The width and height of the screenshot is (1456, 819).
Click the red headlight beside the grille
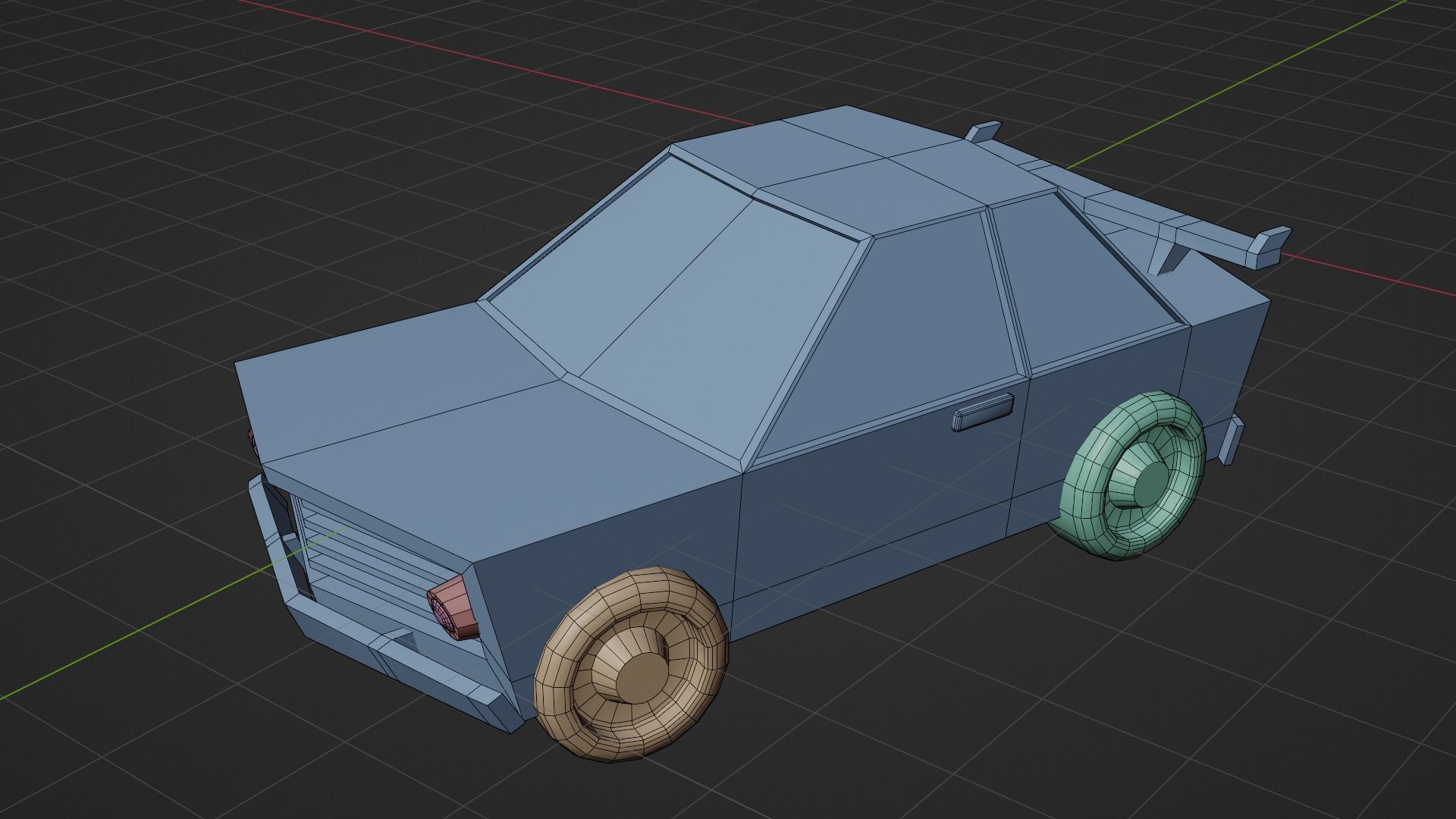click(x=455, y=607)
